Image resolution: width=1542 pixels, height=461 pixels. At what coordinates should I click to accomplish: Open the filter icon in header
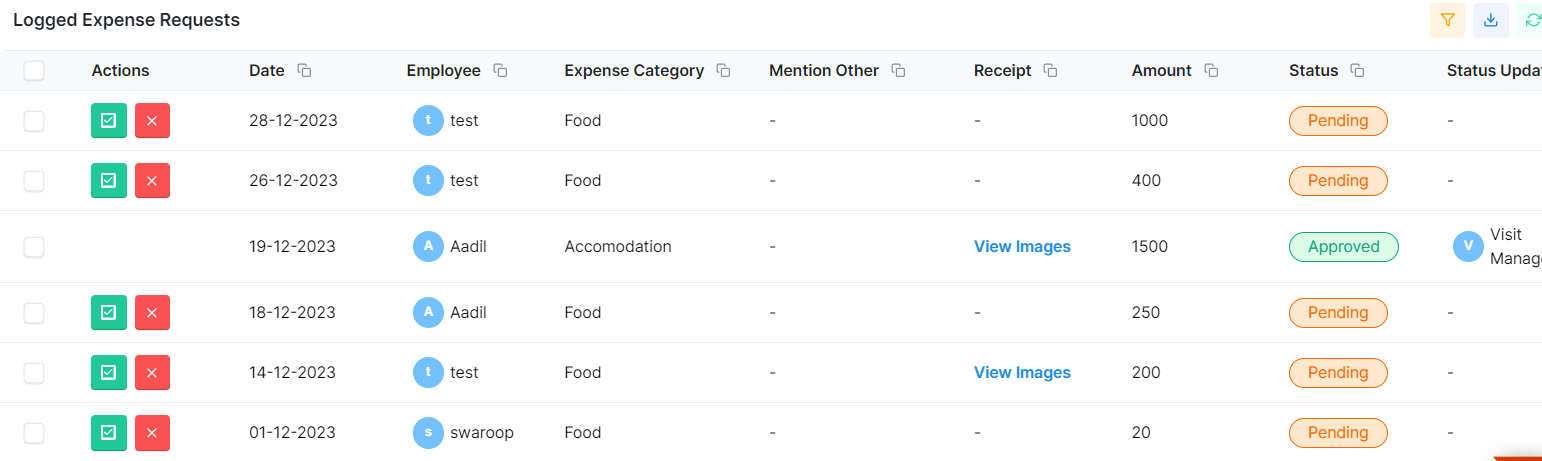[x=1447, y=20]
